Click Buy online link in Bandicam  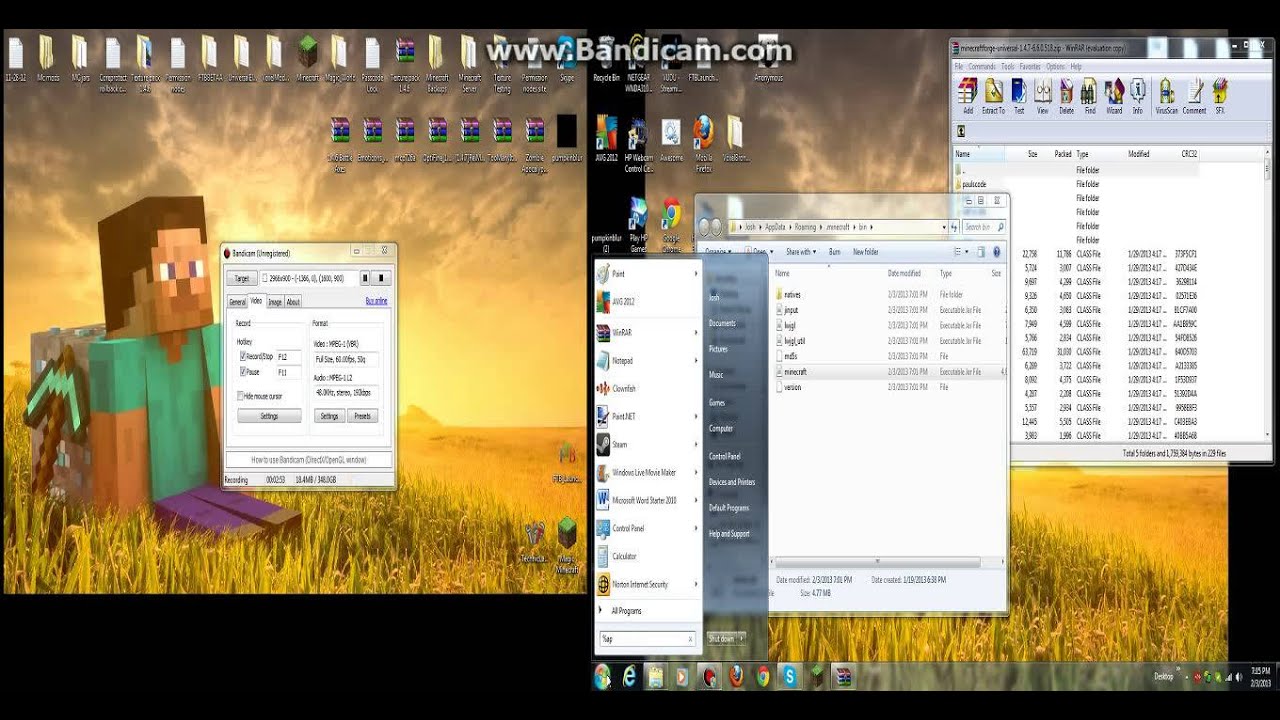click(x=376, y=301)
